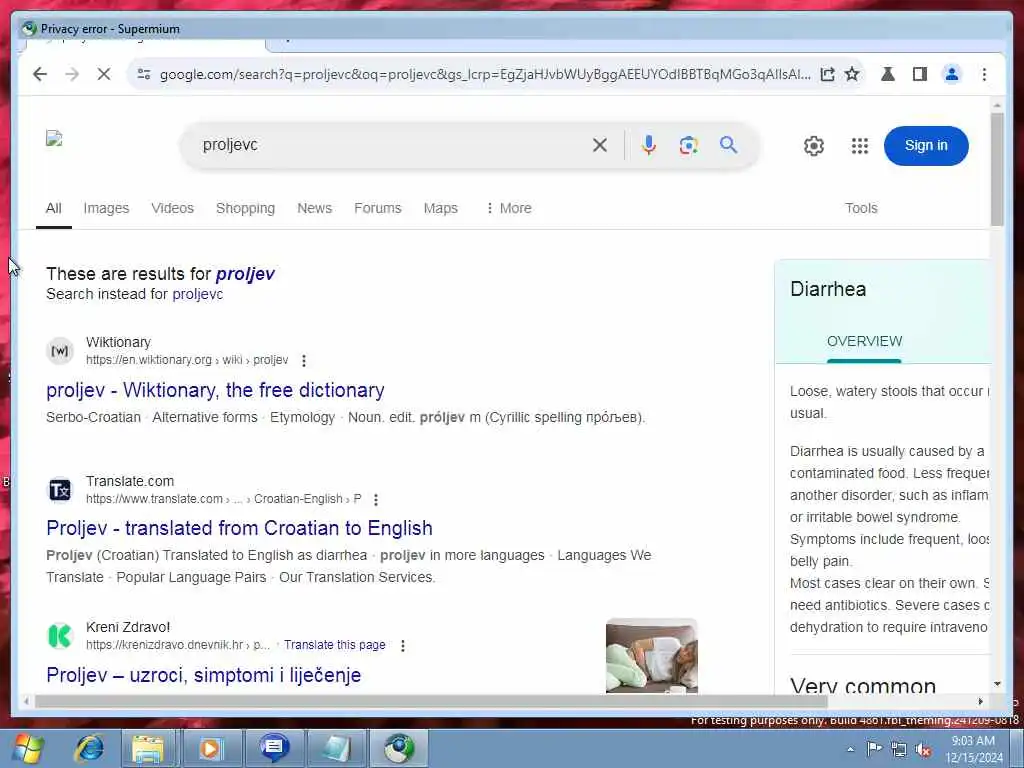Expand the More search filters
The height and width of the screenshot is (768, 1024).
point(509,208)
